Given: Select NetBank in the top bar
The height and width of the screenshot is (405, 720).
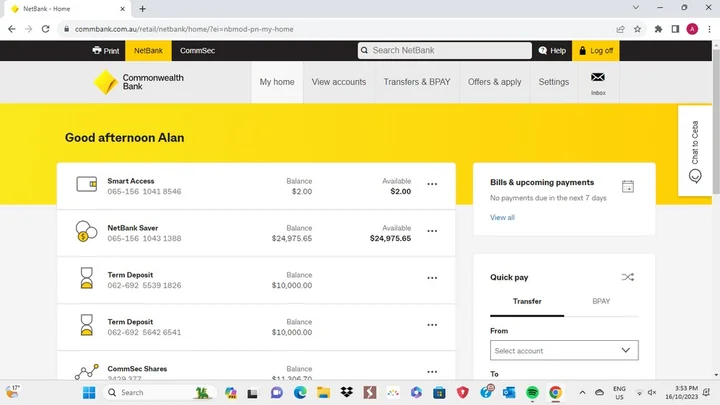Looking at the screenshot, I should click(148, 51).
